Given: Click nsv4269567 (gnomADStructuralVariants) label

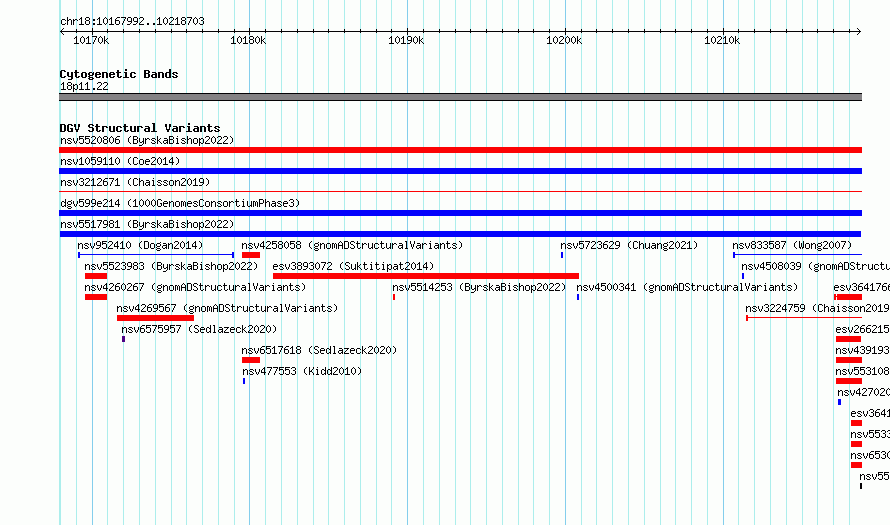Looking at the screenshot, I should click(x=227, y=308).
